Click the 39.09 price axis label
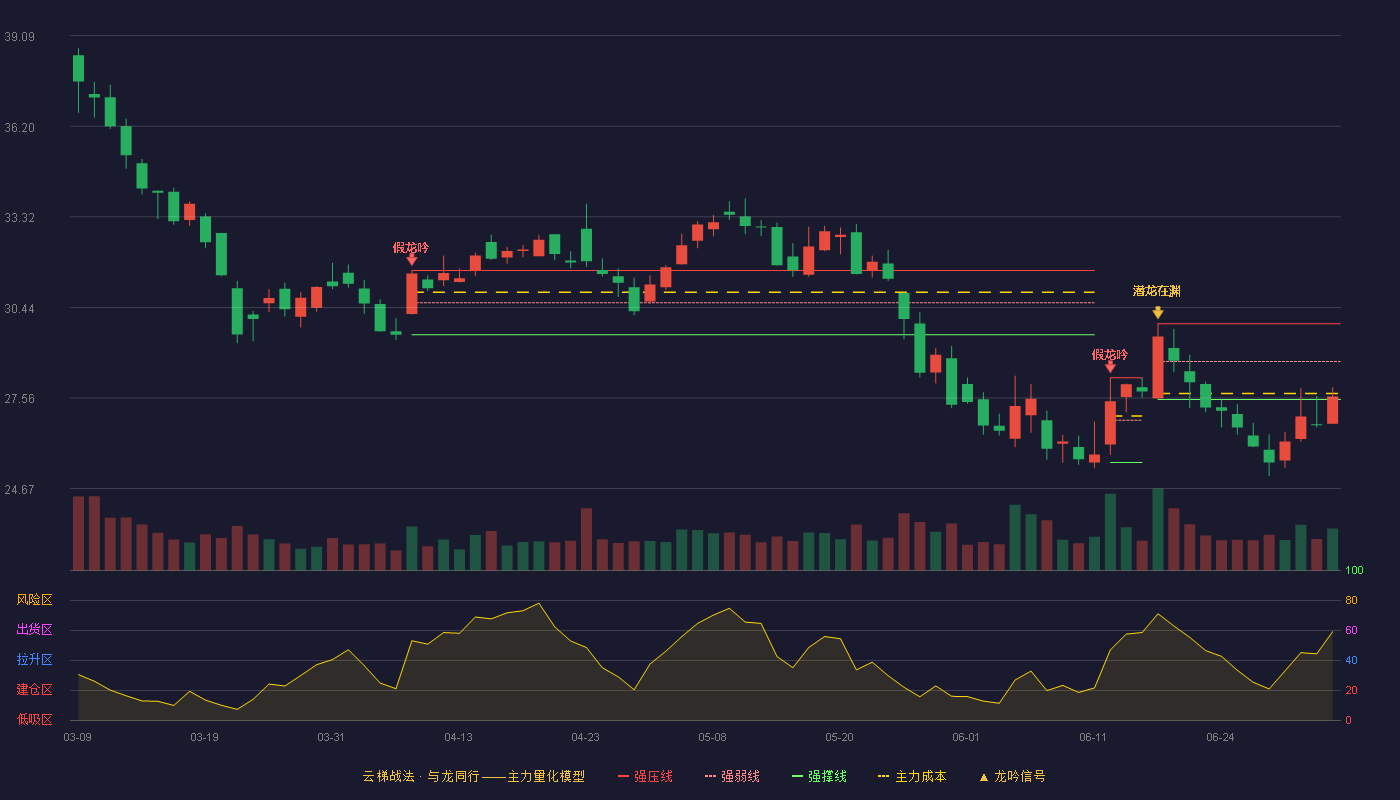1400x800 pixels. pos(20,37)
